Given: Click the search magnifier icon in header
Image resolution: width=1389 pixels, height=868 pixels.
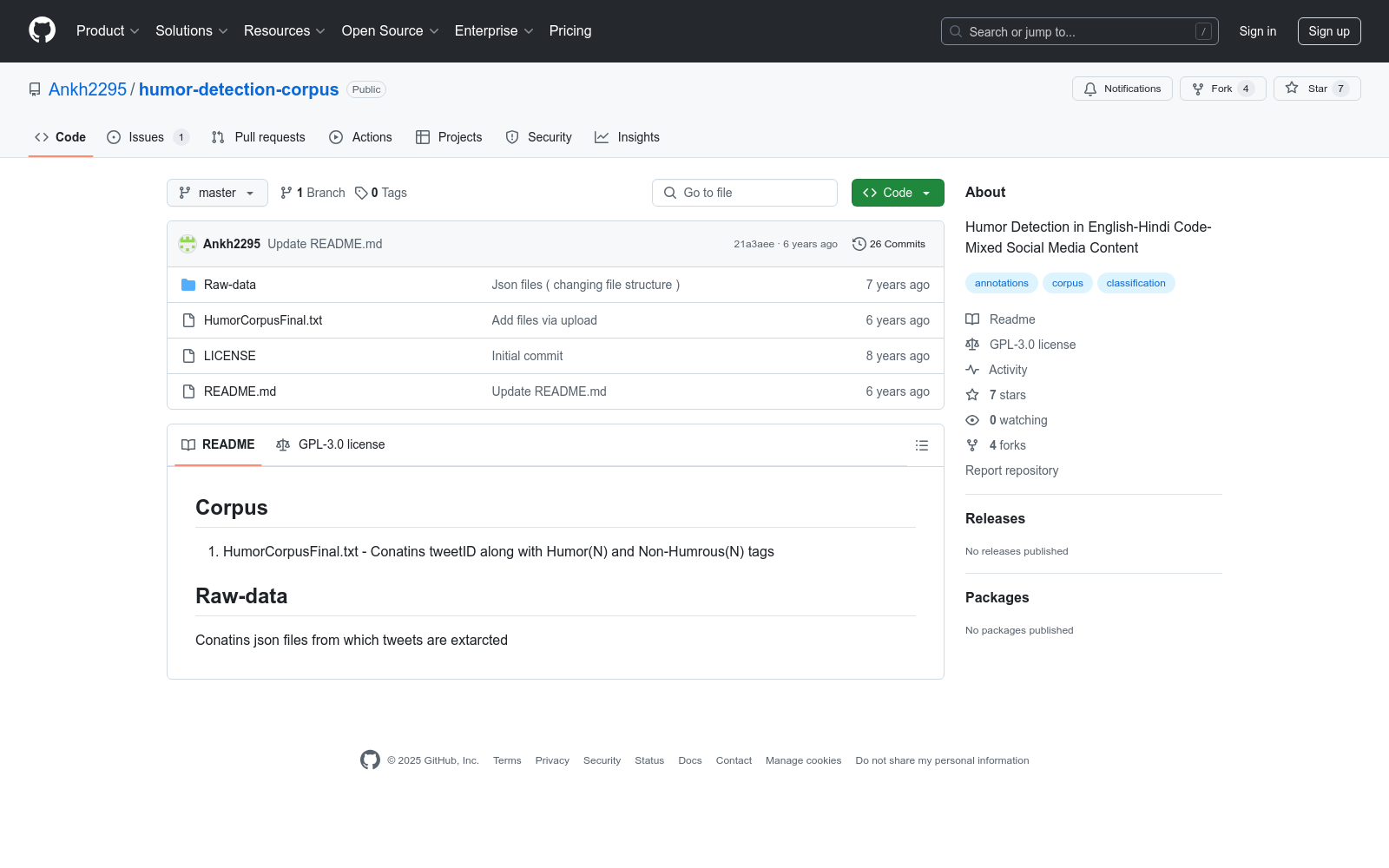Looking at the screenshot, I should (956, 31).
